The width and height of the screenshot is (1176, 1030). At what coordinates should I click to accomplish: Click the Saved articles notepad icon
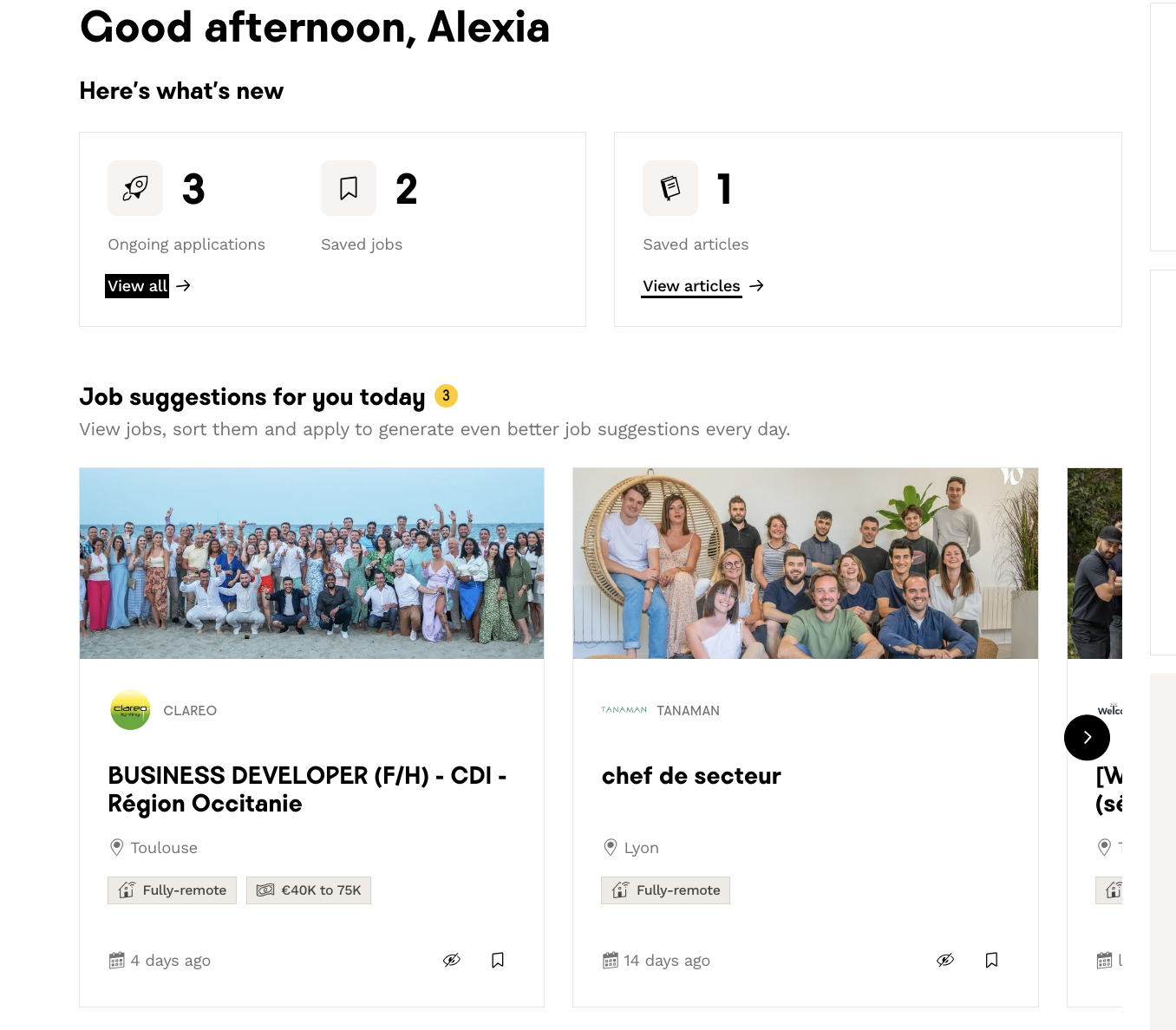670,188
